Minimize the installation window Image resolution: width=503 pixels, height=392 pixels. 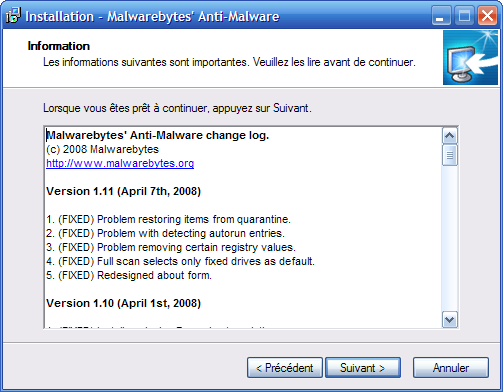click(441, 16)
